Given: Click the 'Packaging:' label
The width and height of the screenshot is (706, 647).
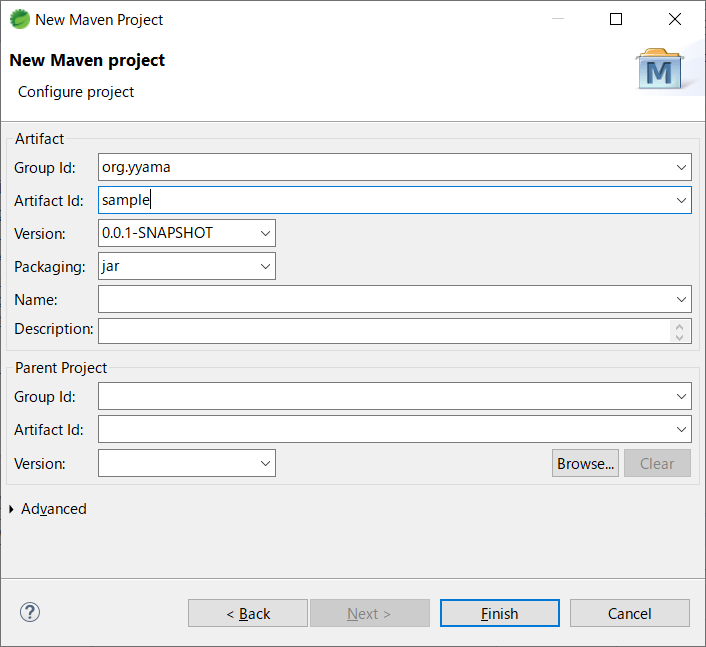Looking at the screenshot, I should tap(50, 267).
